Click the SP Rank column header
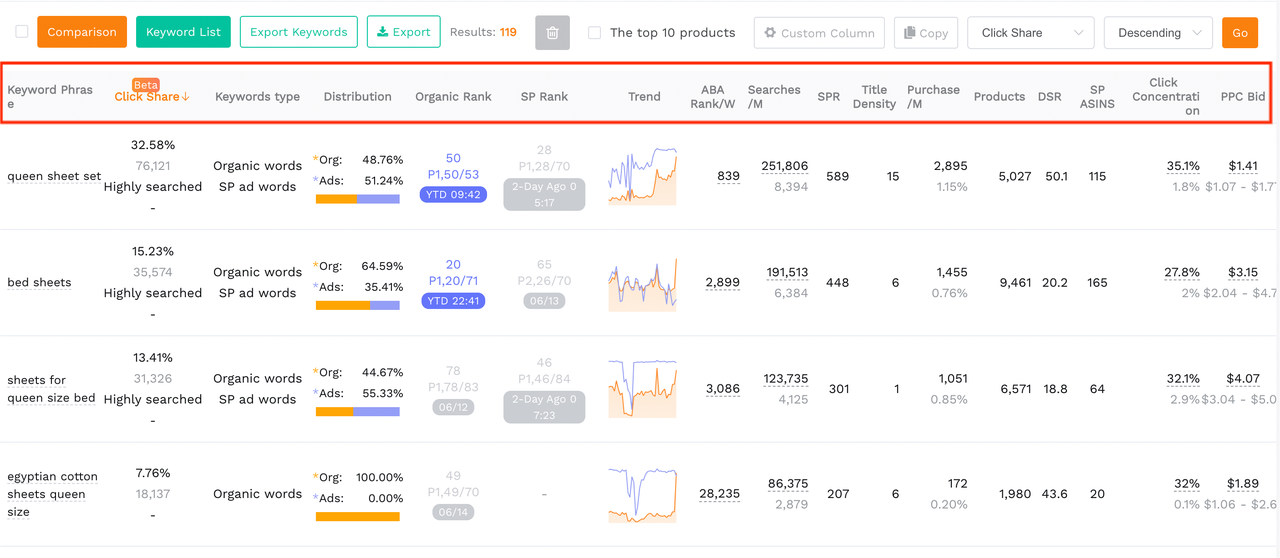 coord(544,97)
